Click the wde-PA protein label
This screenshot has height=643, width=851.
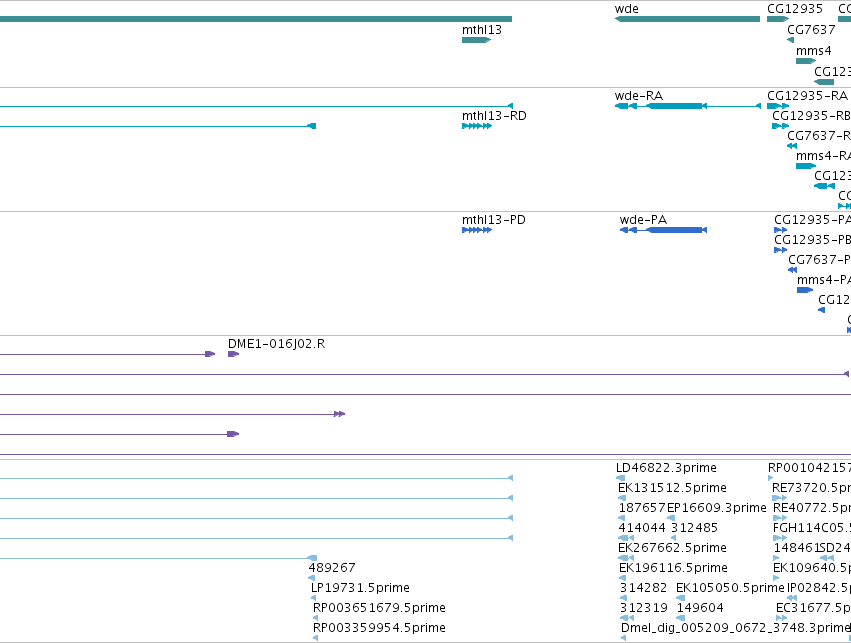click(643, 220)
